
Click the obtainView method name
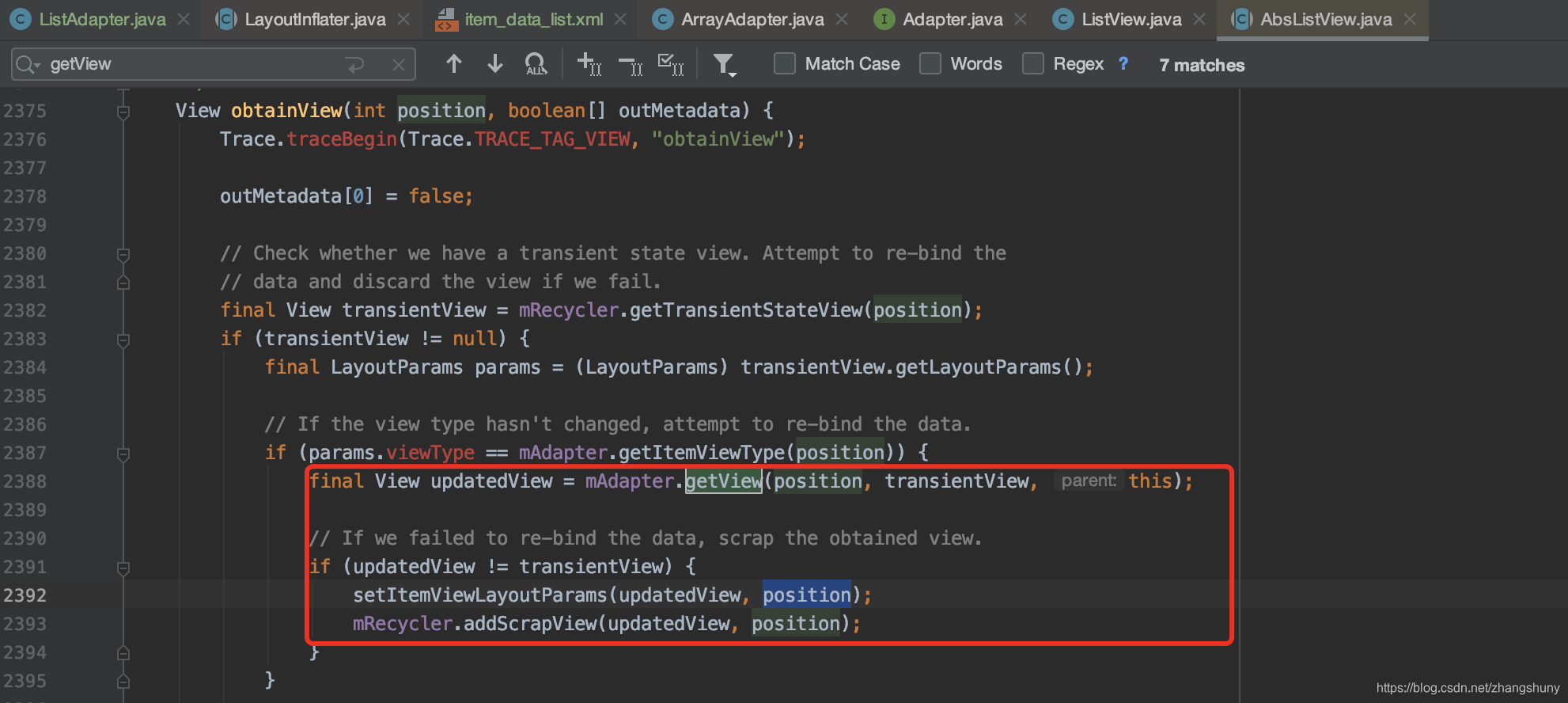pyautogui.click(x=286, y=110)
